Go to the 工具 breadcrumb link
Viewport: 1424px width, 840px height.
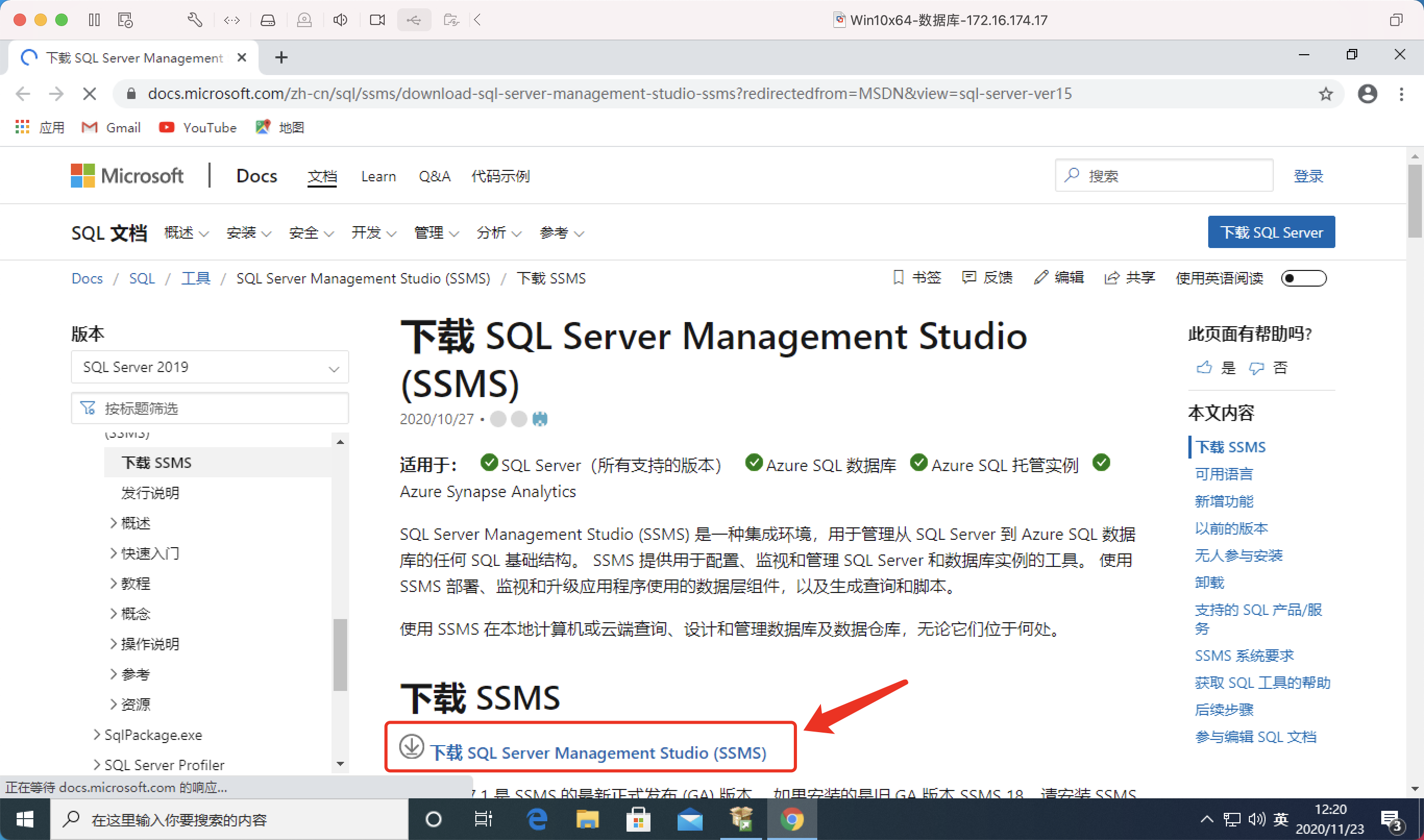coord(195,278)
